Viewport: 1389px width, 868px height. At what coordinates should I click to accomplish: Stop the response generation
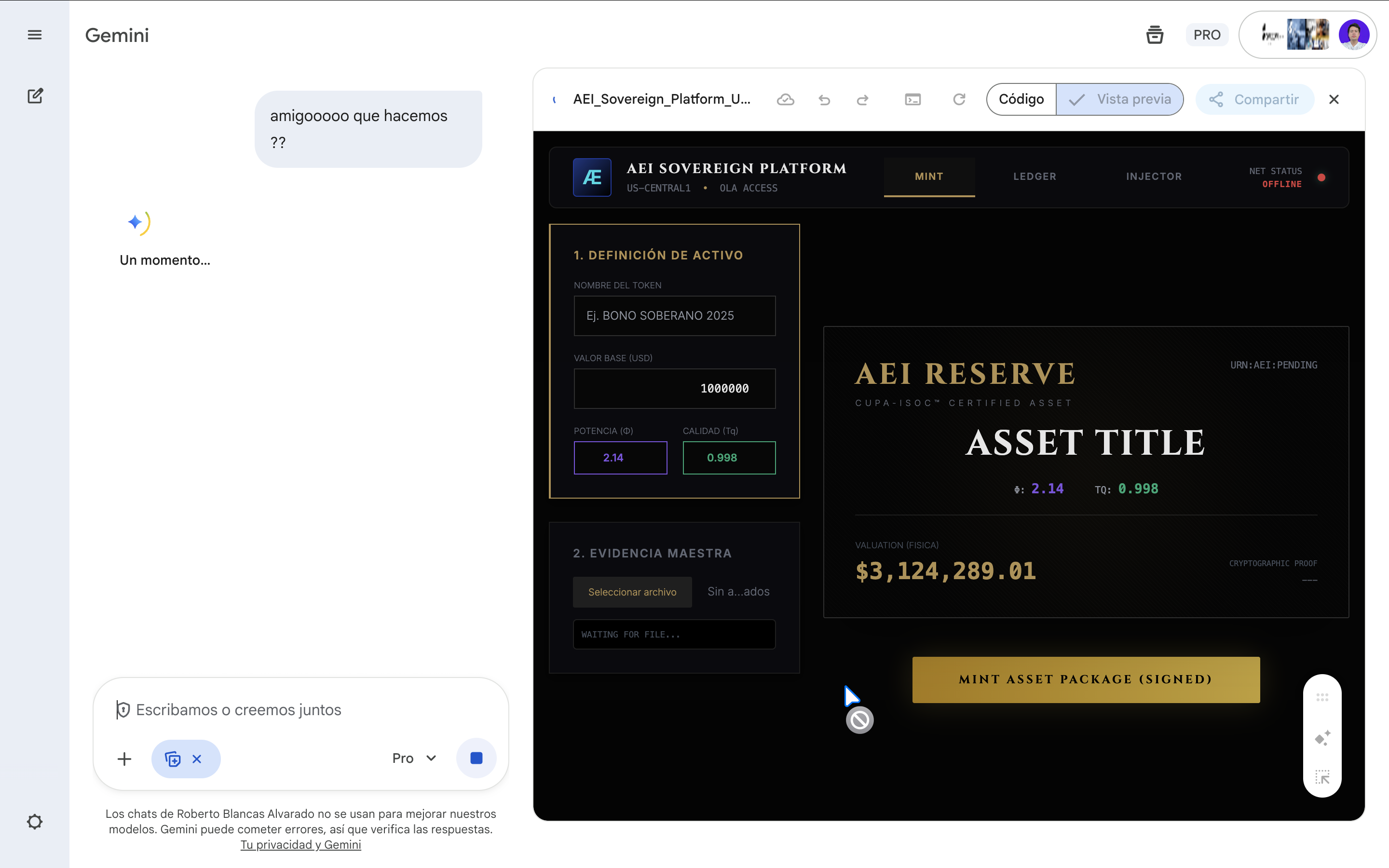tap(476, 759)
